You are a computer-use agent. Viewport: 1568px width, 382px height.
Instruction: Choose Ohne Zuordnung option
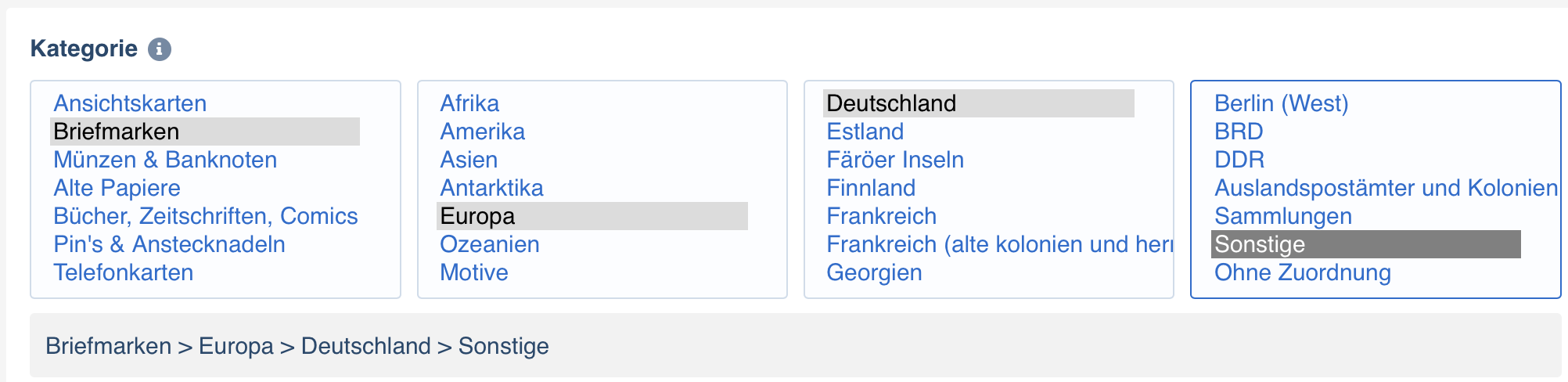point(1303,272)
